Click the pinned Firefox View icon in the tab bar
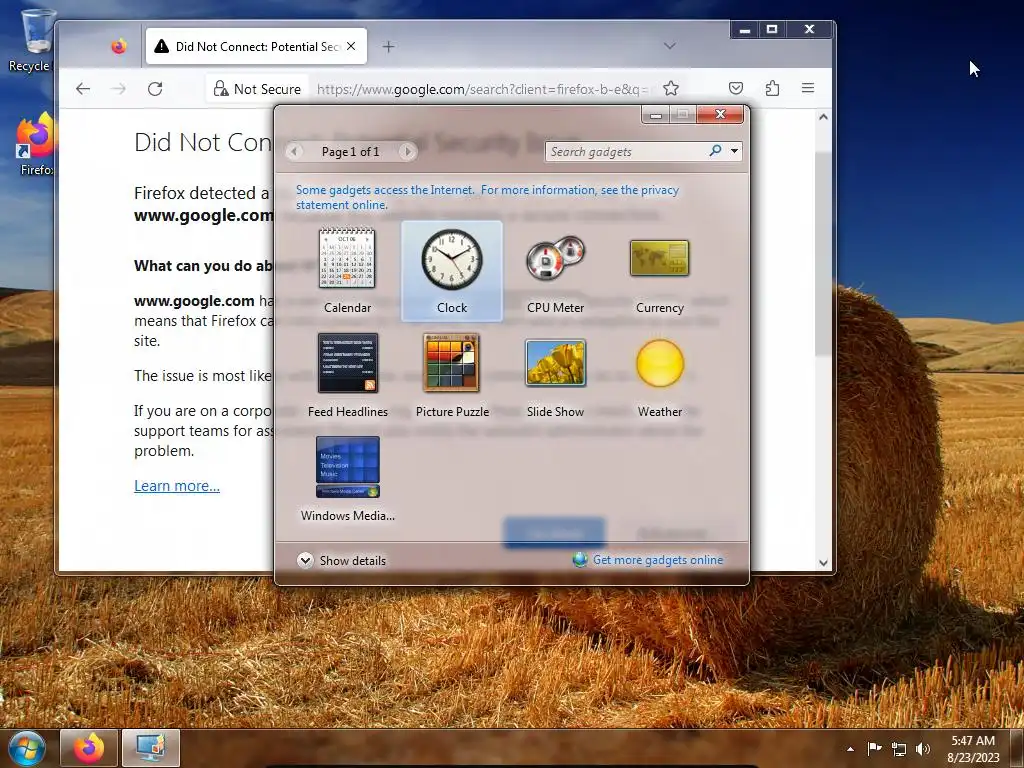Screen dimensions: 1024x768 click(x=119, y=46)
